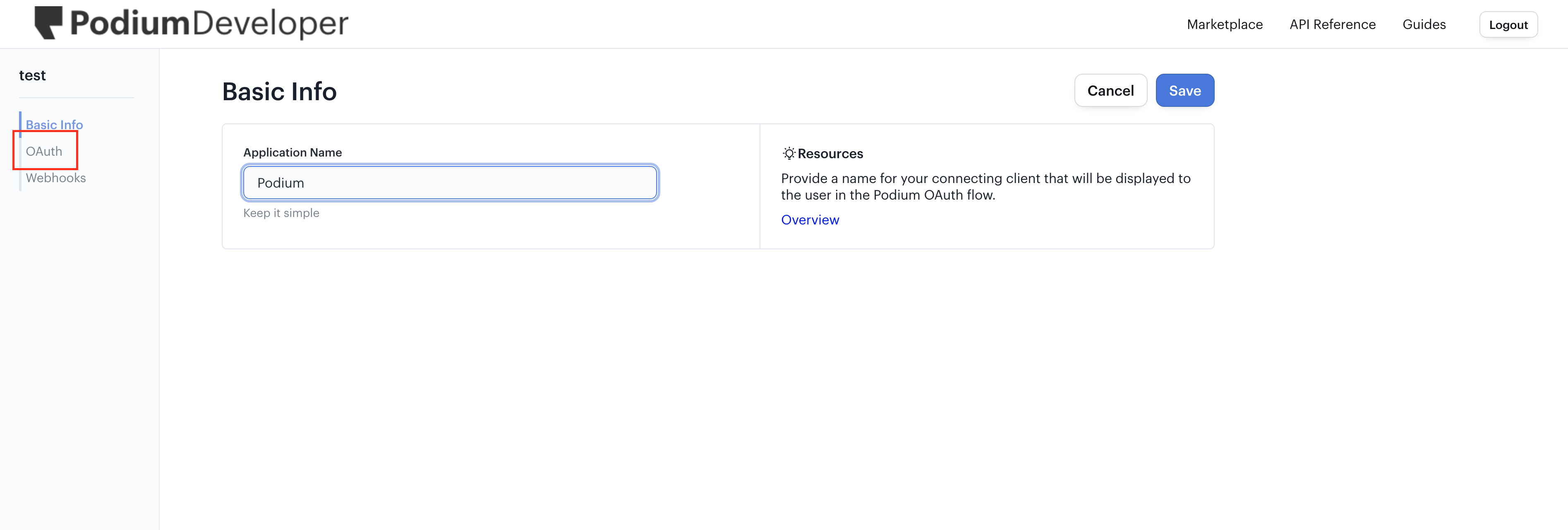
Task: Focus the Application Name input field
Action: [x=450, y=183]
